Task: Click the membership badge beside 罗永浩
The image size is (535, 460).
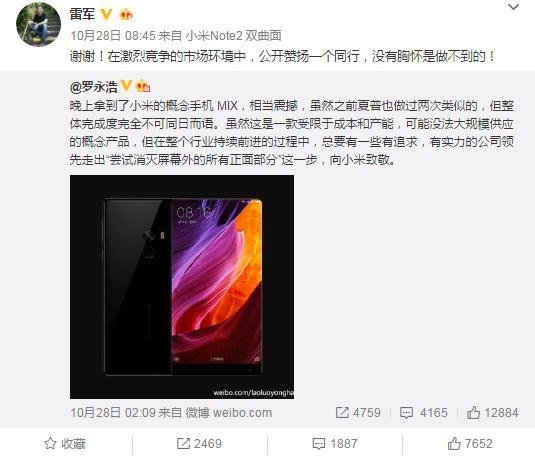Action: coord(143,86)
